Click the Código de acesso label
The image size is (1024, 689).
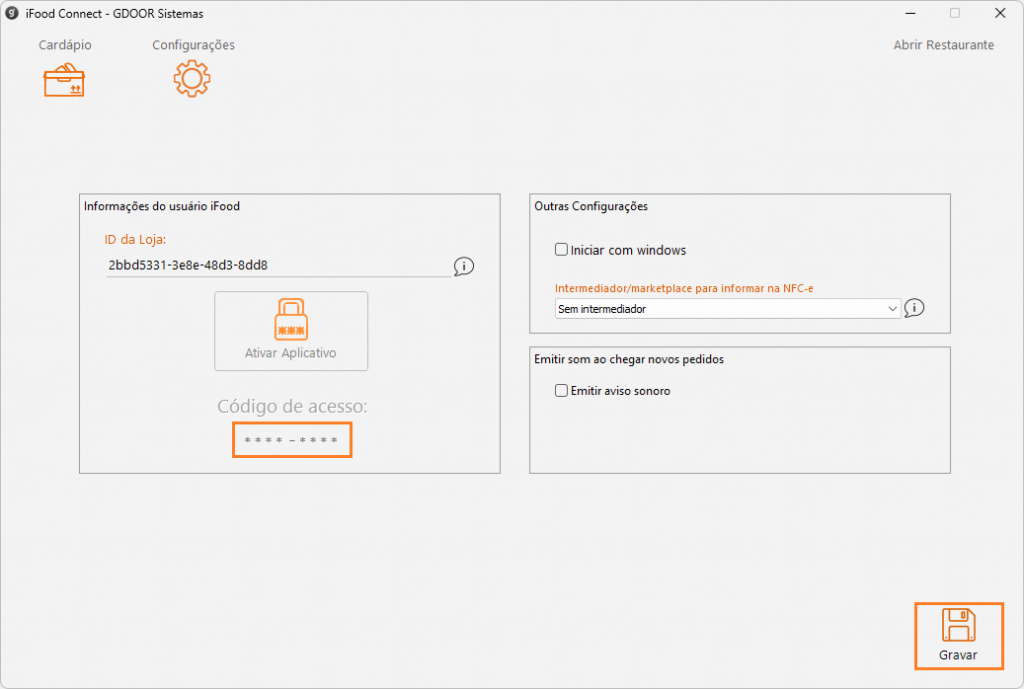292,406
